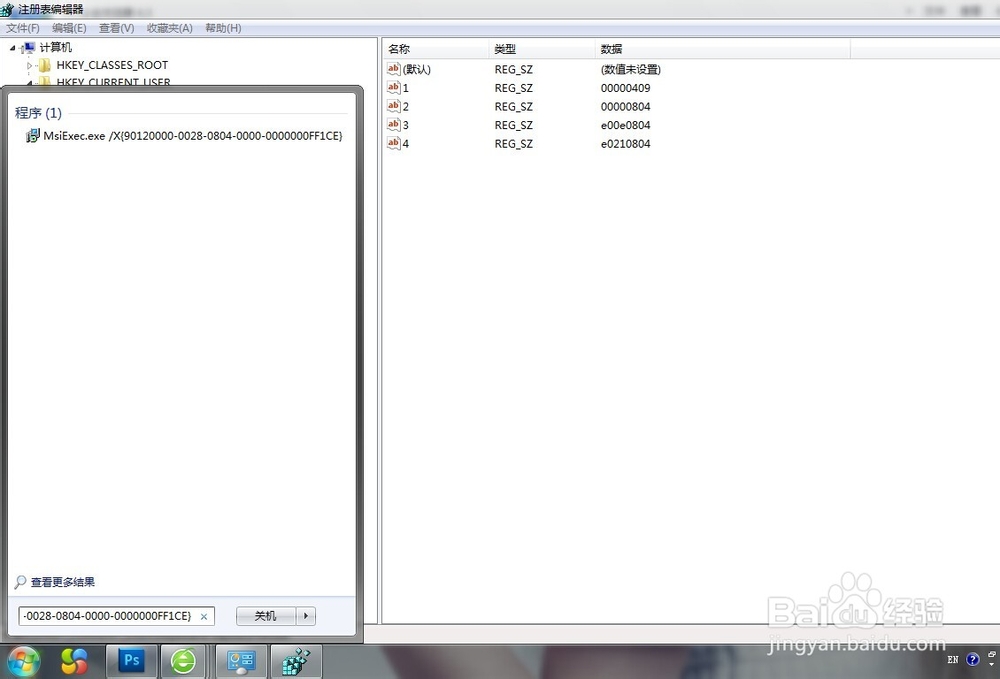The image size is (1000, 679).
Task: Click the EN language indicator
Action: (x=953, y=660)
